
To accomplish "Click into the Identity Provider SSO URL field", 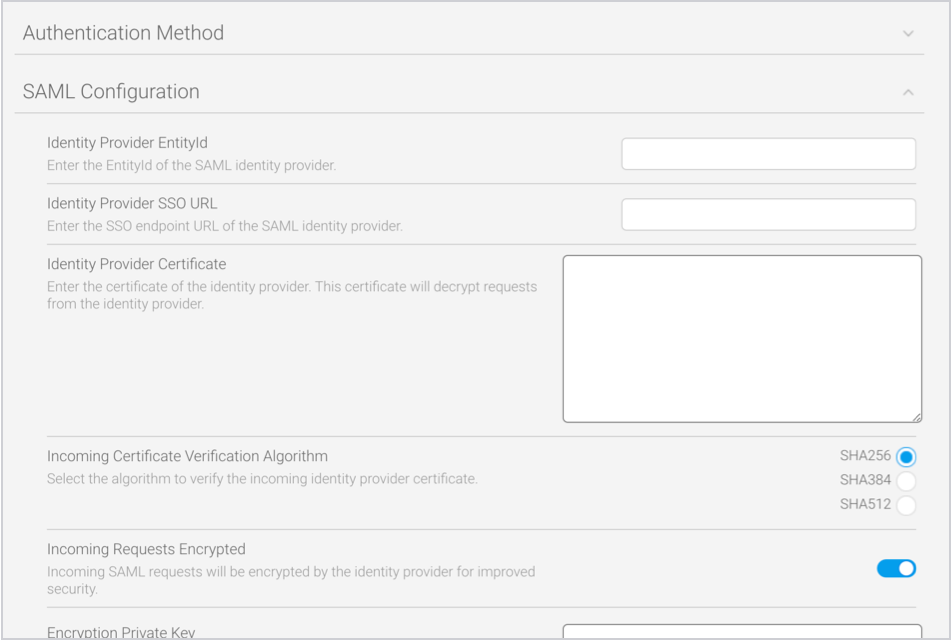I will [x=768, y=214].
